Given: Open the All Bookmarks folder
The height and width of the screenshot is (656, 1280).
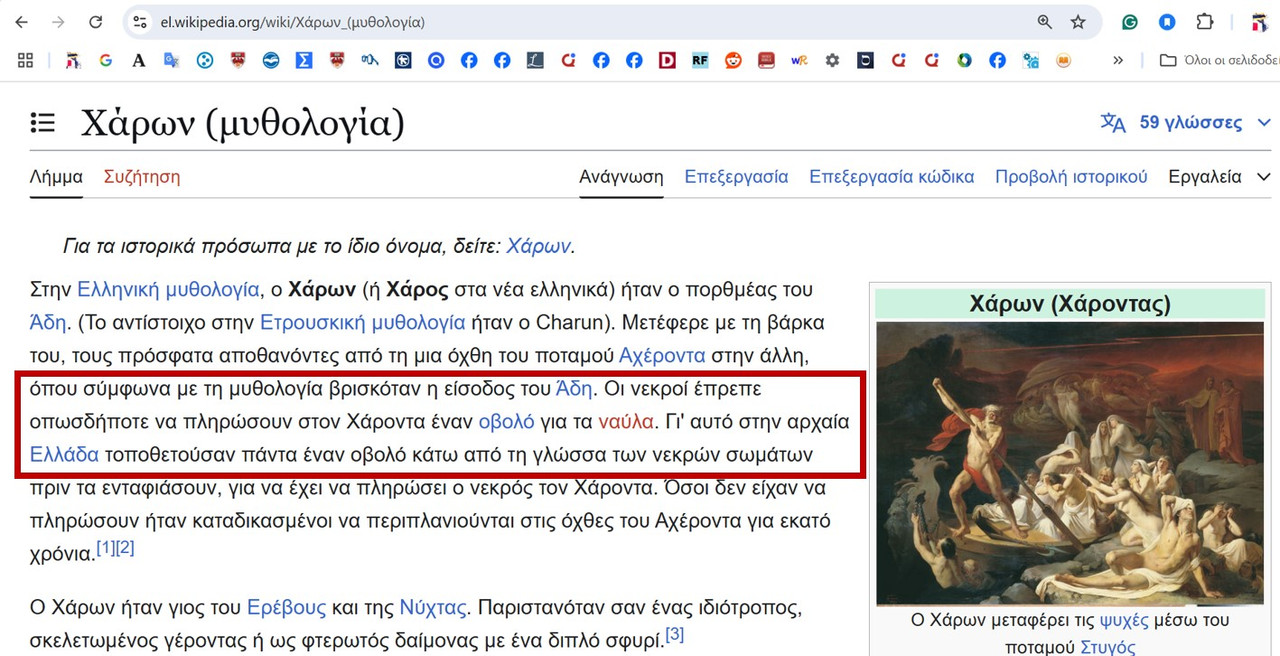Looking at the screenshot, I should [x=1218, y=60].
